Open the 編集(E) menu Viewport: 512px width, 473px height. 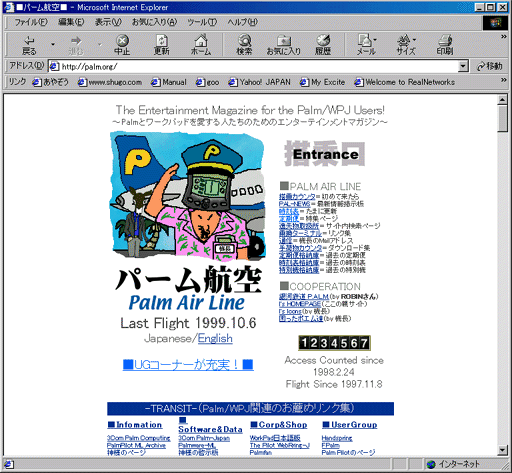71,22
